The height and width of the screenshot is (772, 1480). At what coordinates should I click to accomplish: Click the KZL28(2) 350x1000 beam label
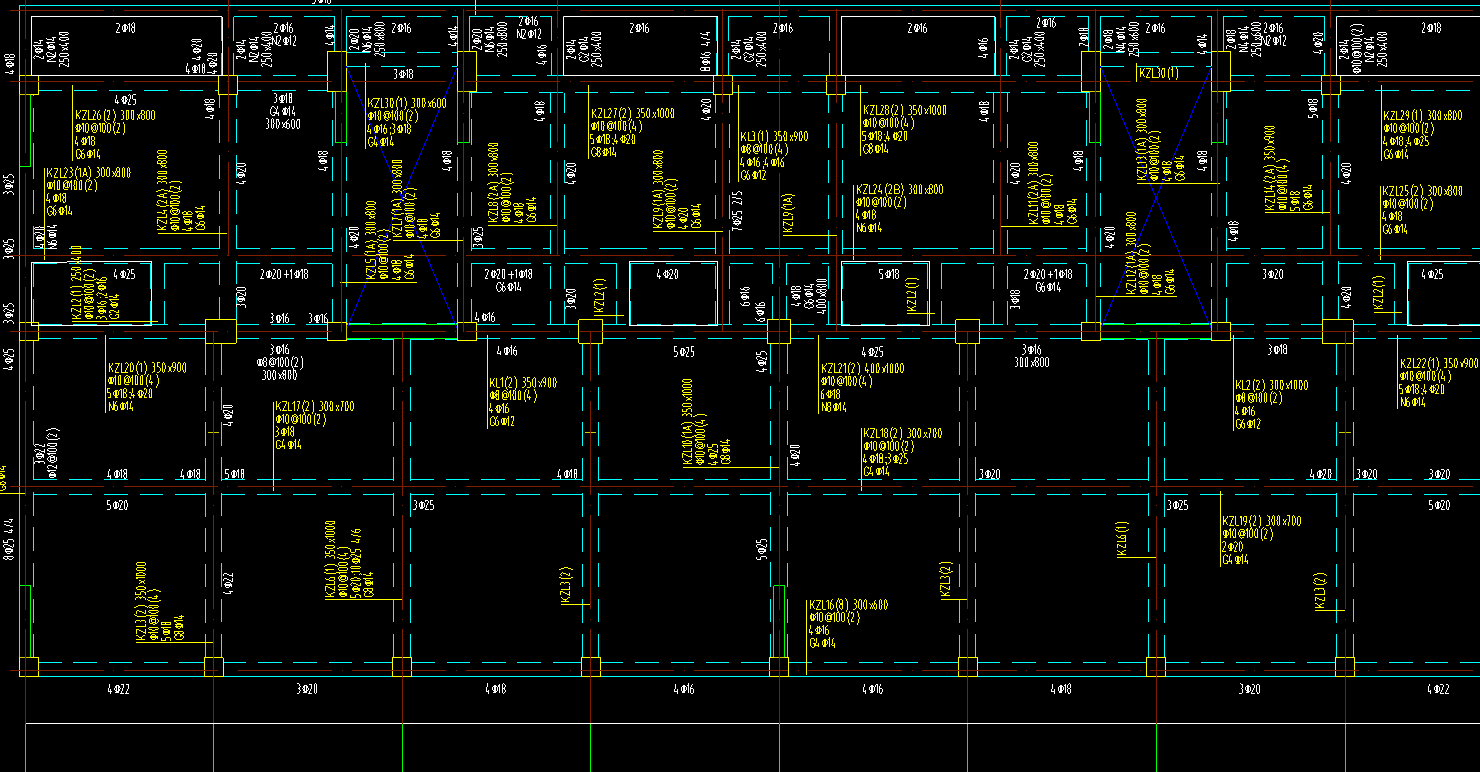coord(904,110)
